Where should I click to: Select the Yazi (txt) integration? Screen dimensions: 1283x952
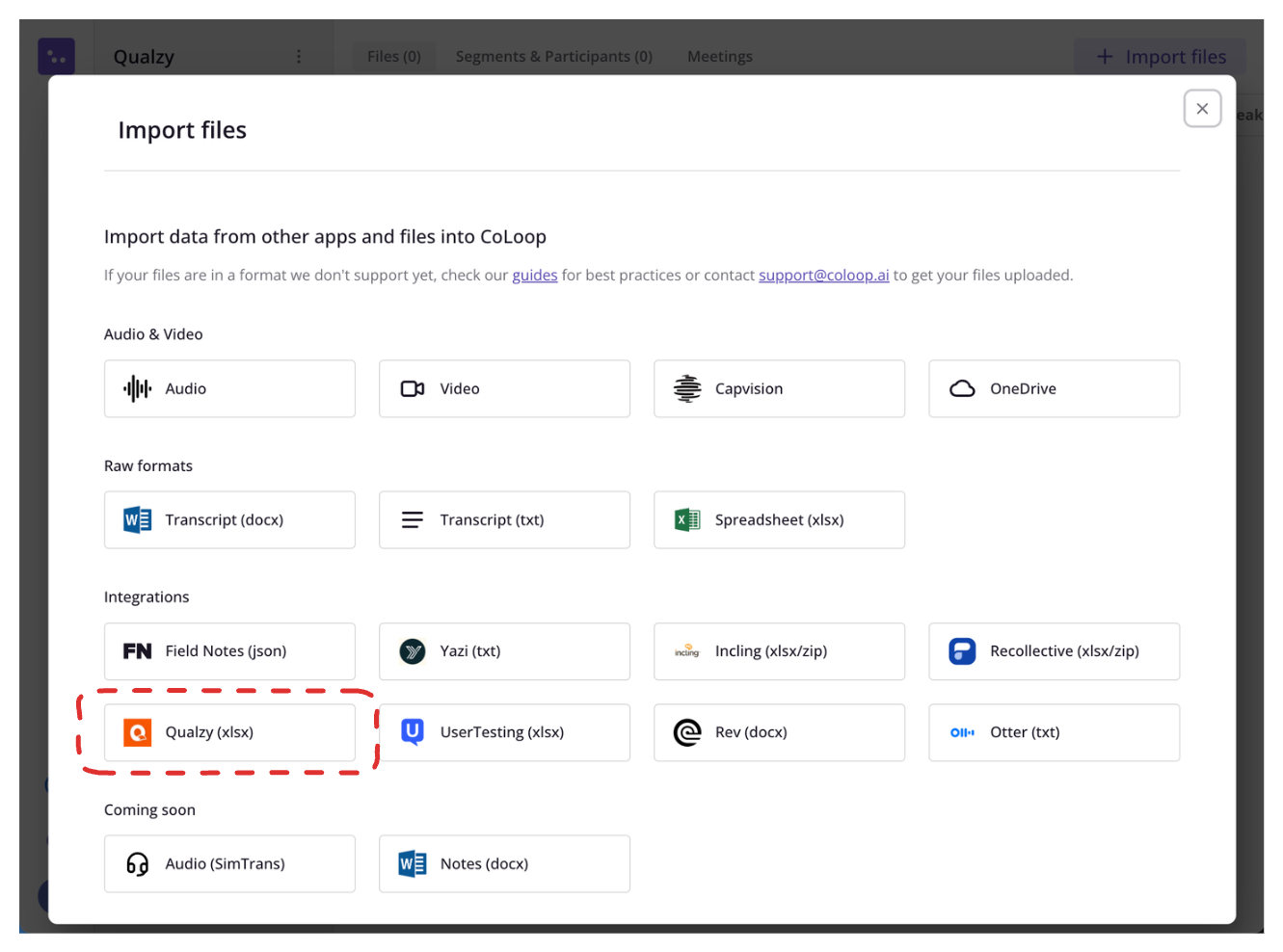coord(504,651)
